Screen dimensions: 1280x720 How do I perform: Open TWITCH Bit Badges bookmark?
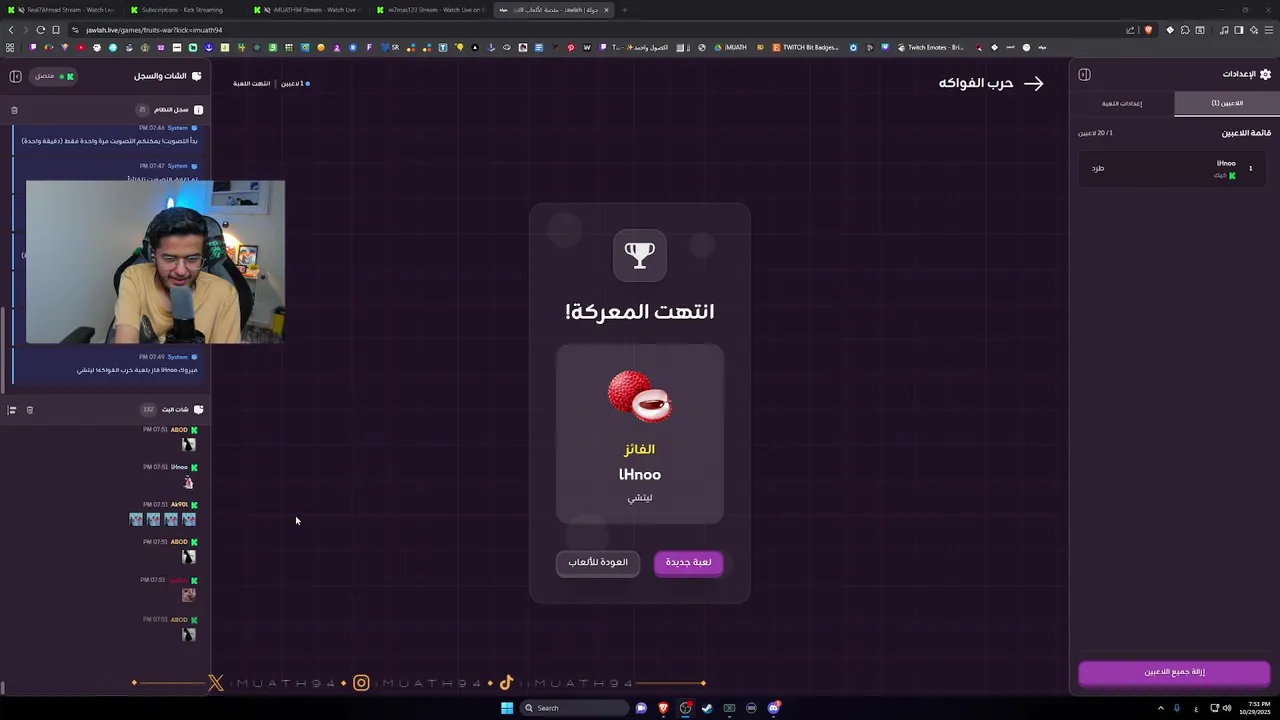tap(805, 47)
